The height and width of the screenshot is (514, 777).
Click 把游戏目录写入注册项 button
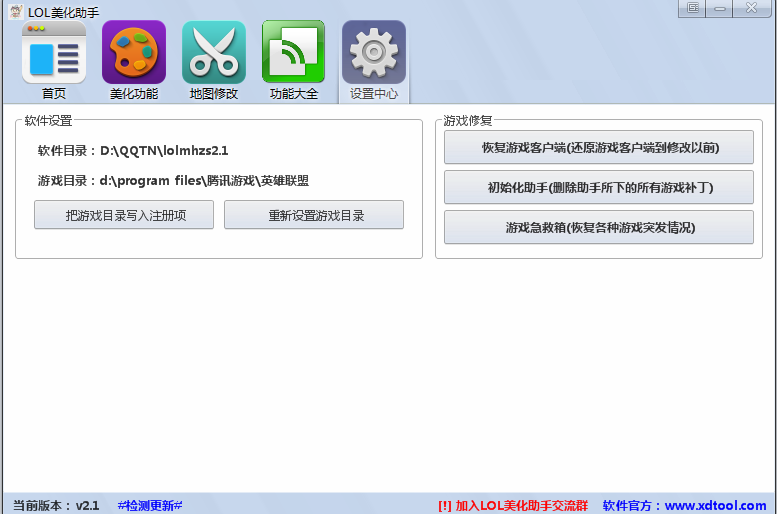click(x=124, y=215)
